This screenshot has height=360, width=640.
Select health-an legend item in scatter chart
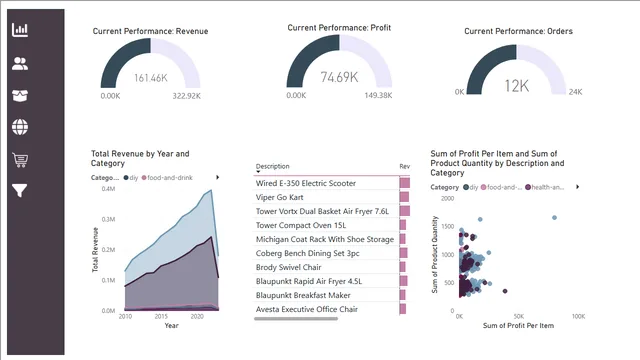click(x=545, y=187)
